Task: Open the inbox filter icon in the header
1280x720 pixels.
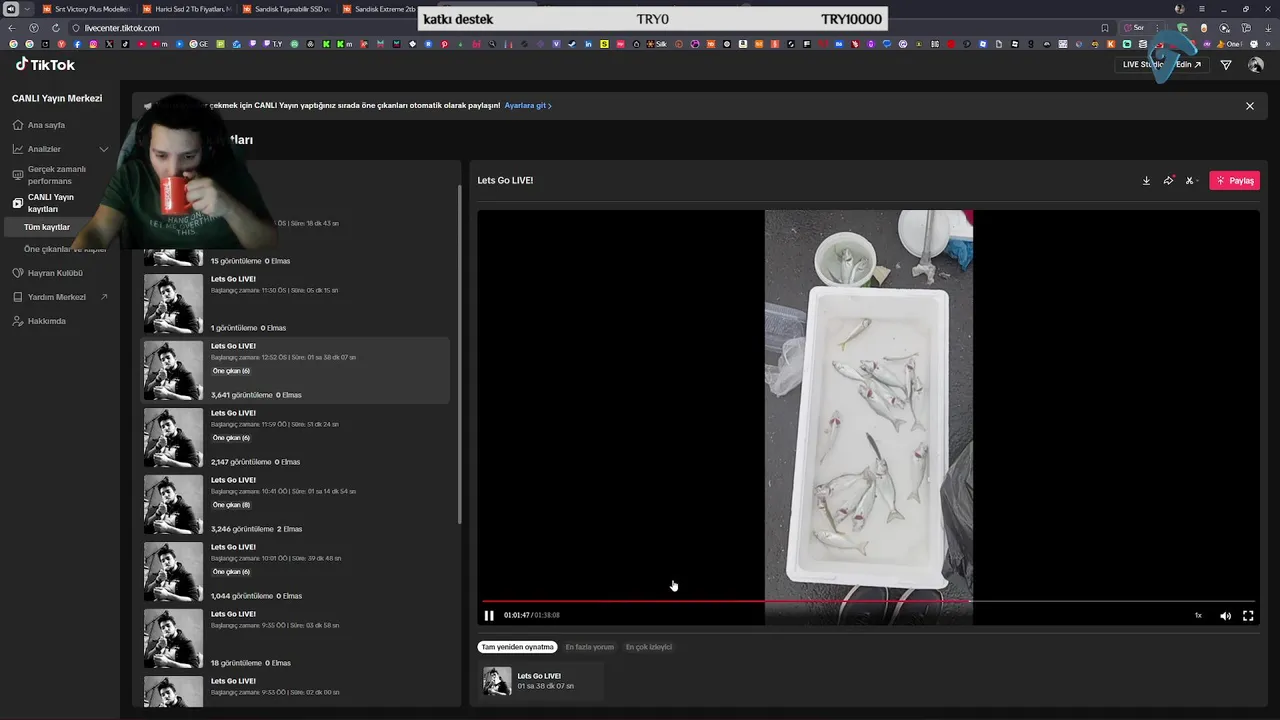Action: coord(1226,65)
